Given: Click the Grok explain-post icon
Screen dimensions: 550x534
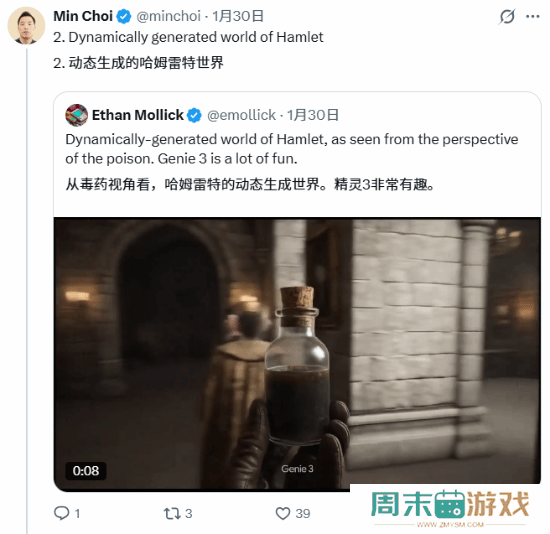Looking at the screenshot, I should 507,16.
